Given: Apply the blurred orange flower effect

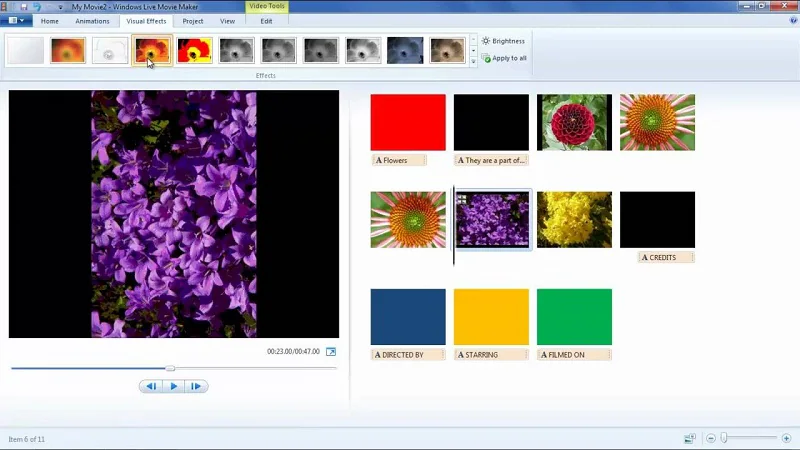Looking at the screenshot, I should click(x=68, y=51).
